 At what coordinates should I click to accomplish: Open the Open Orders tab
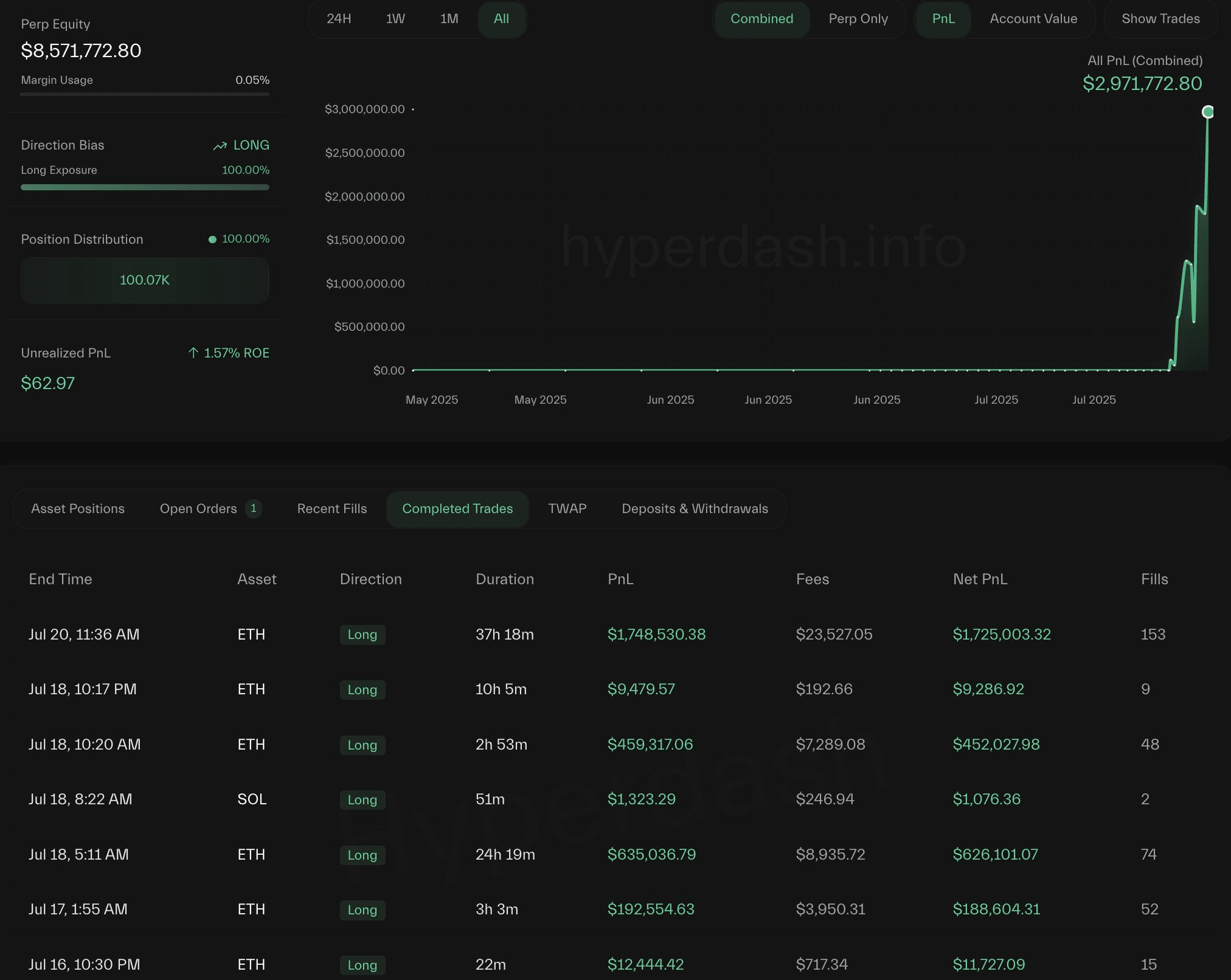point(210,509)
